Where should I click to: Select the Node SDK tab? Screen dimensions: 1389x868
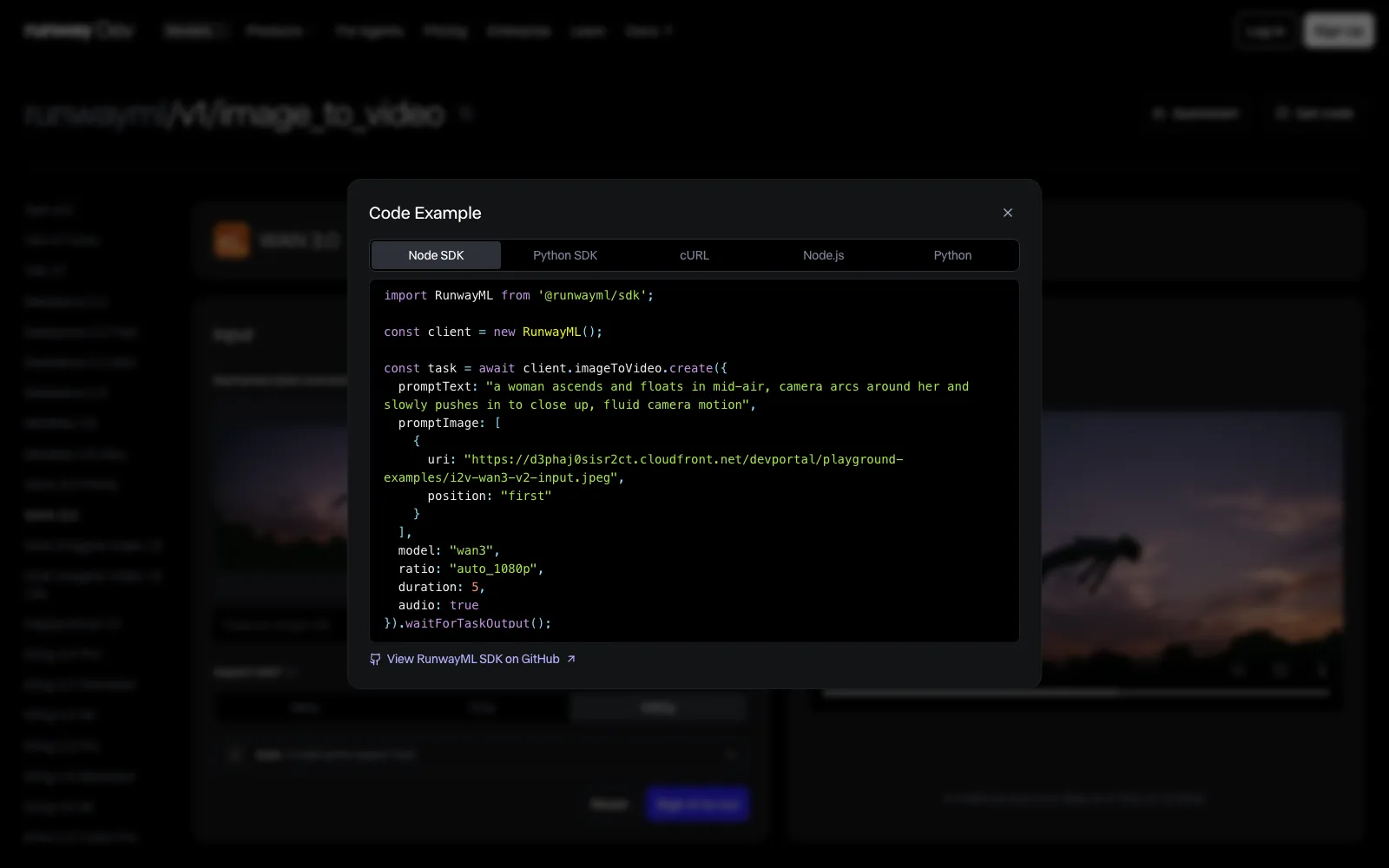pos(436,255)
